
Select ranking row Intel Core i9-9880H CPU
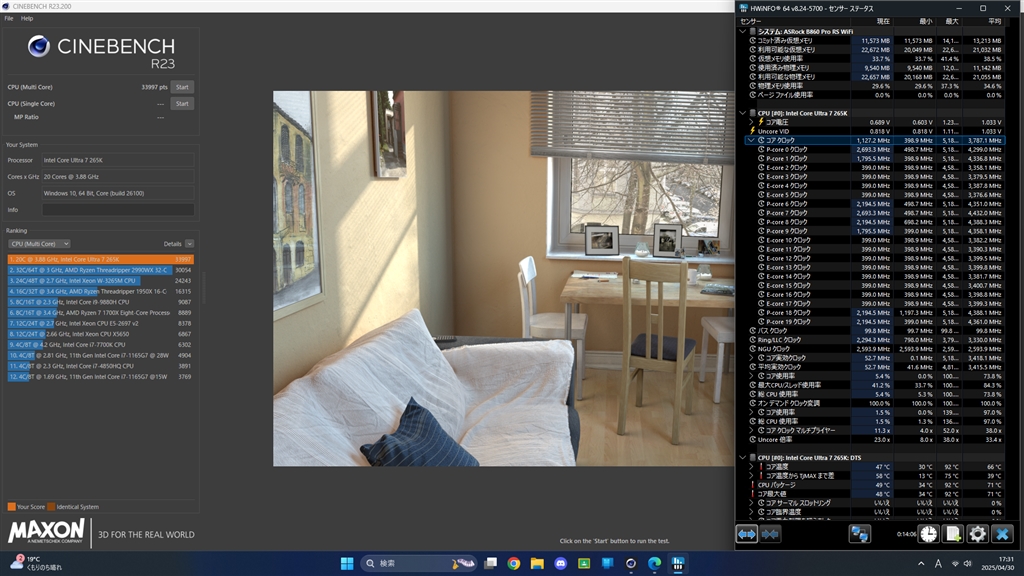101,302
